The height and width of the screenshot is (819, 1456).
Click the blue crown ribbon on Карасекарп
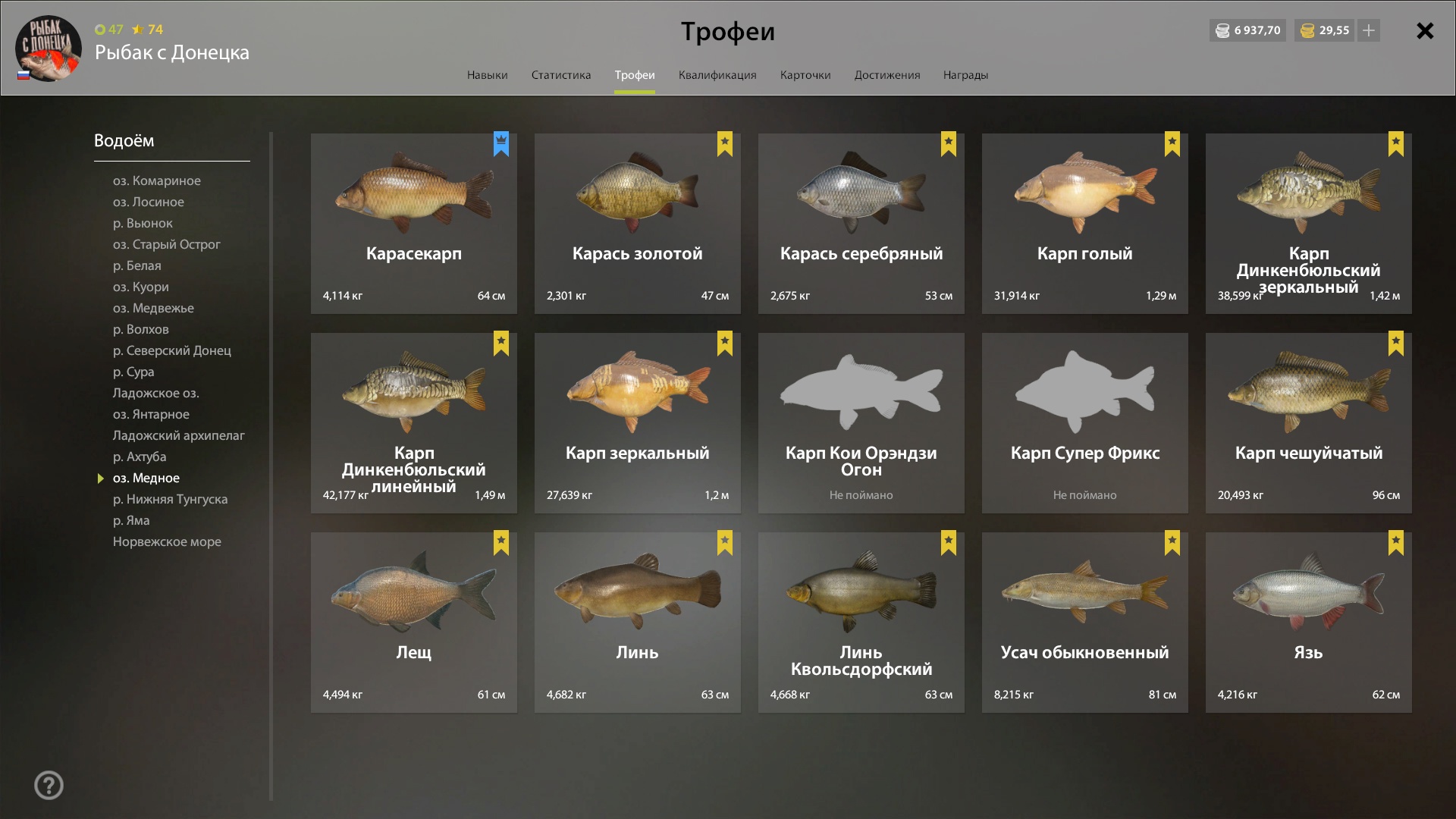pos(501,144)
